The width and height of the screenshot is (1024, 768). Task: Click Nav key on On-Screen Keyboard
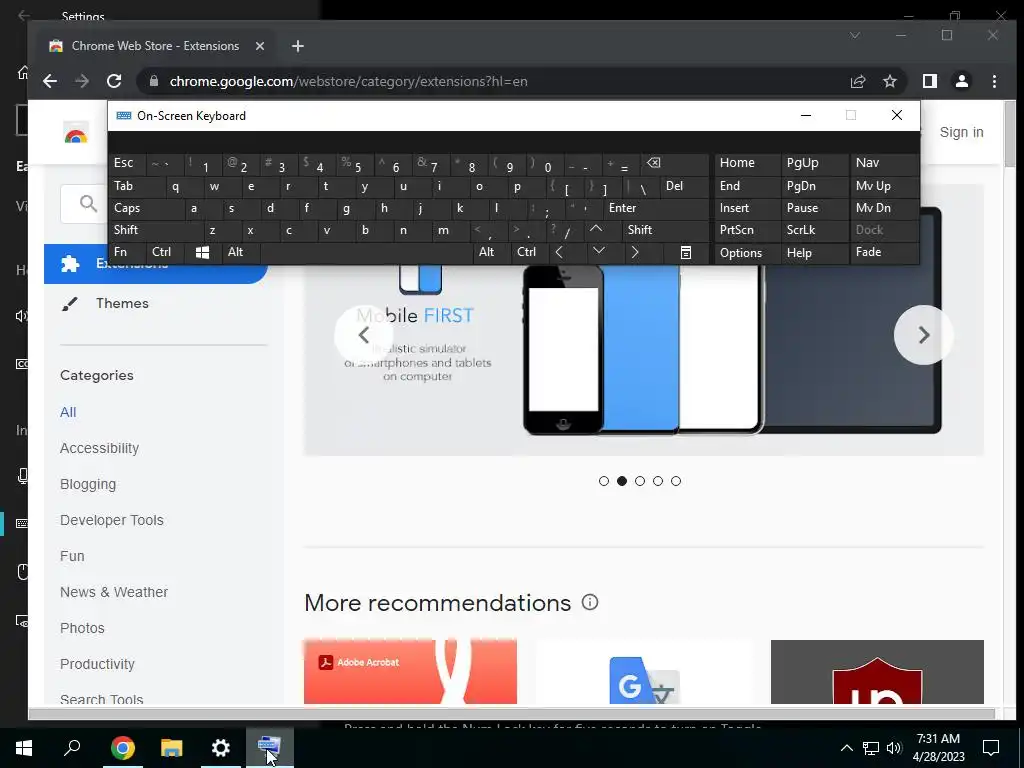(884, 163)
